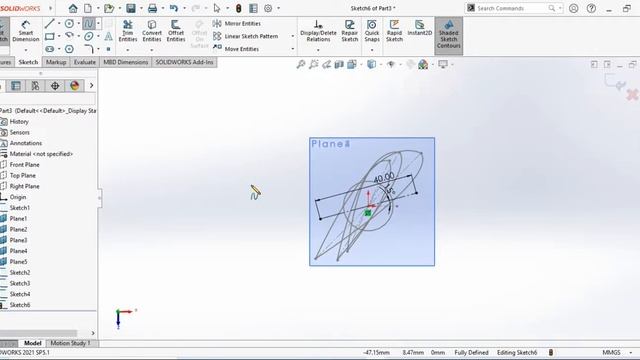Open ConfigurationManager panel tab
The image size is (640, 360).
(x=36, y=86)
